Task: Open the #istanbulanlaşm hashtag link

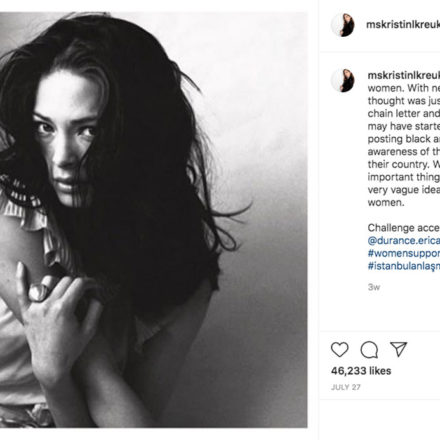Action: [404, 266]
